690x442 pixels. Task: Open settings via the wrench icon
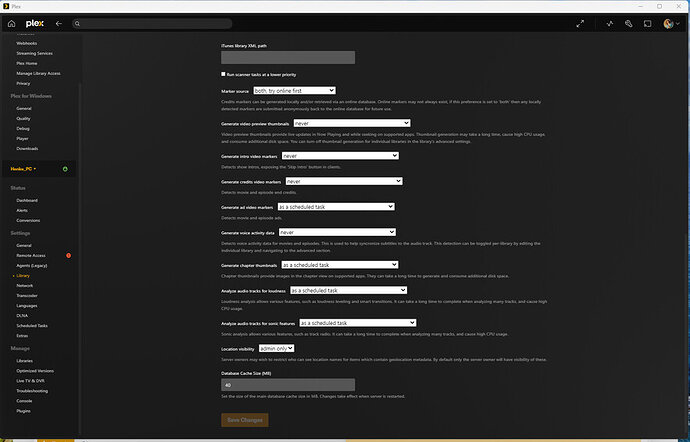[628, 24]
